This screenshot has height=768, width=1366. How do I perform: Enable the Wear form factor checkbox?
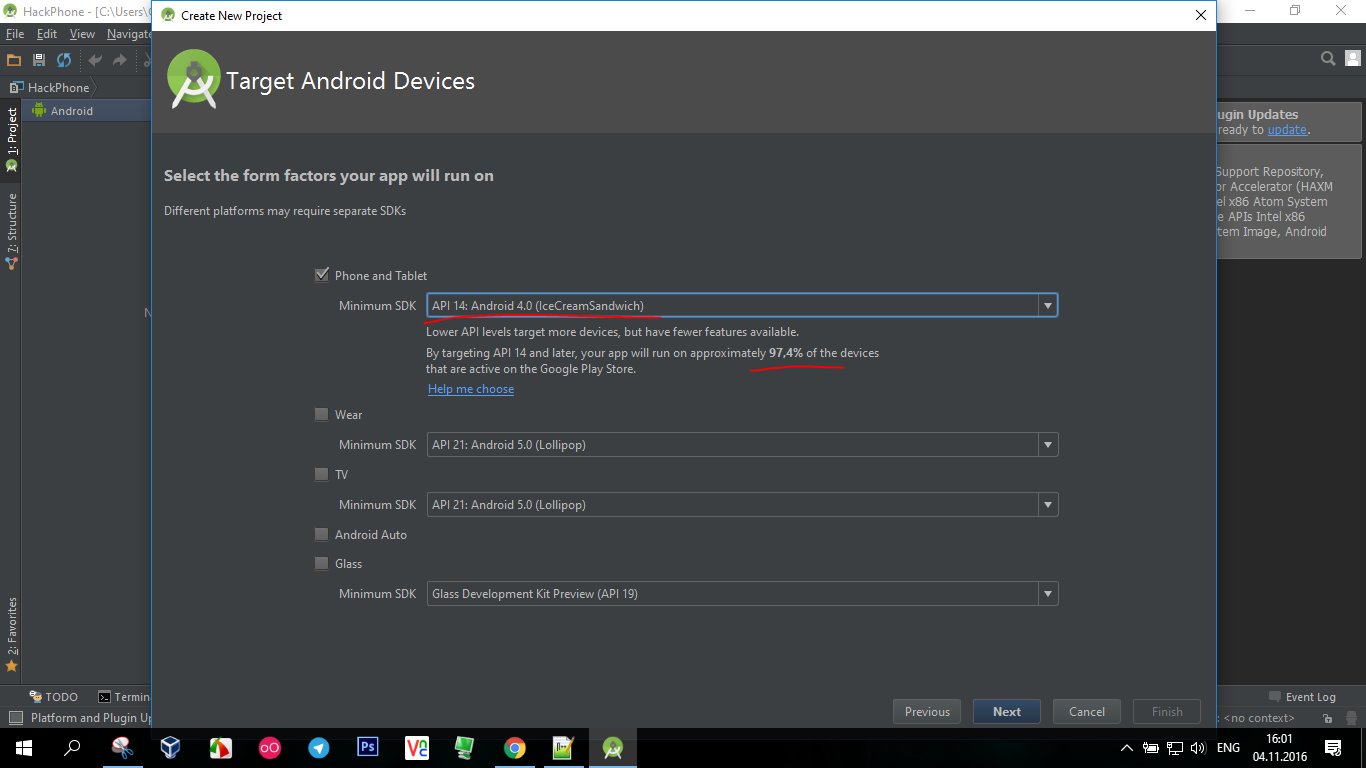coord(321,414)
